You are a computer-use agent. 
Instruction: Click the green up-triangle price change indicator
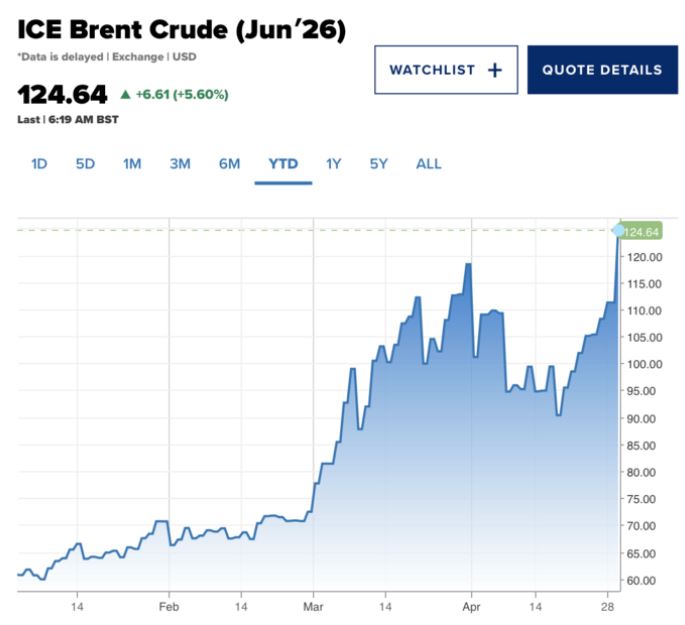[125, 95]
